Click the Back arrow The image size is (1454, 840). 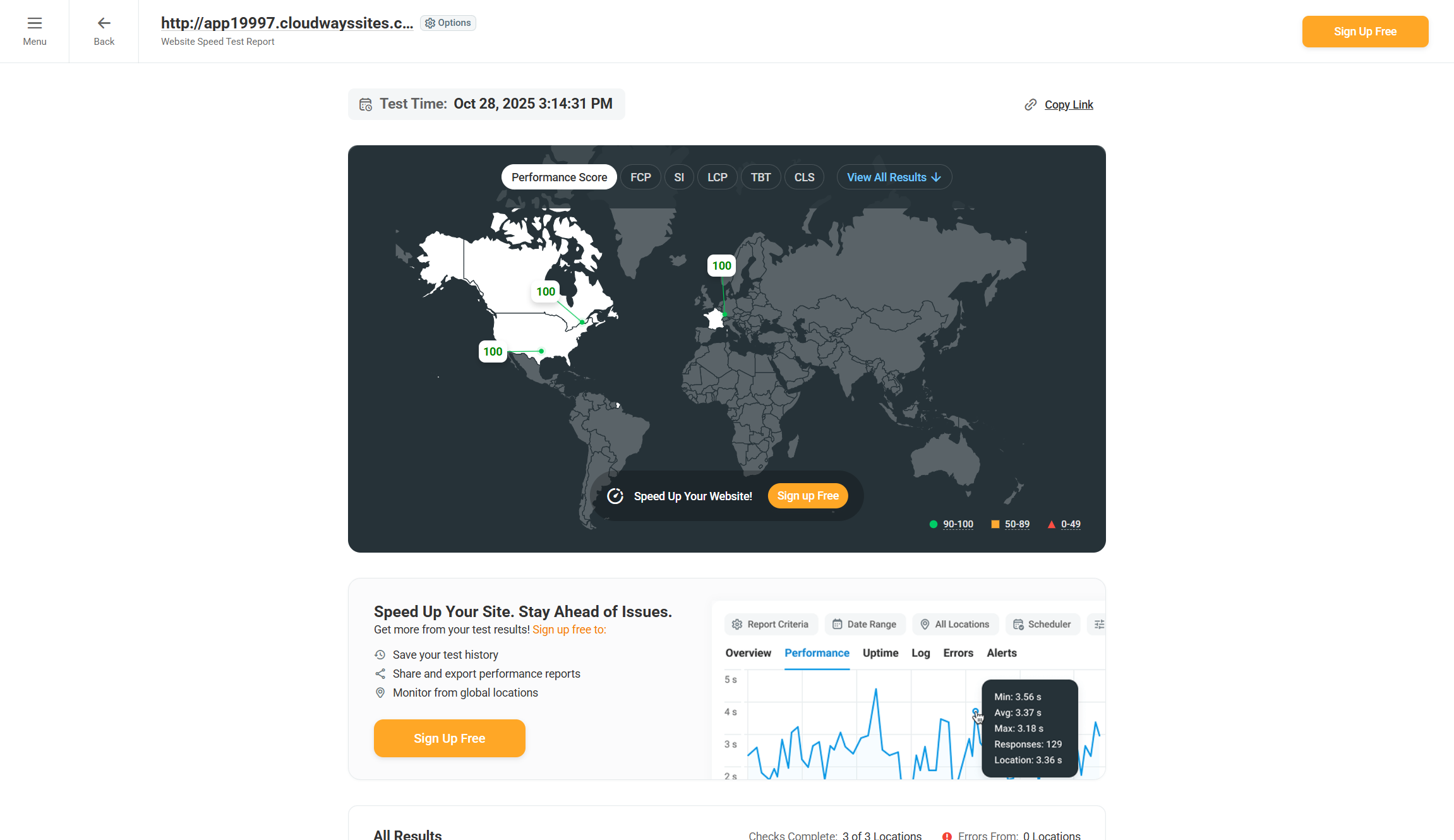click(104, 23)
